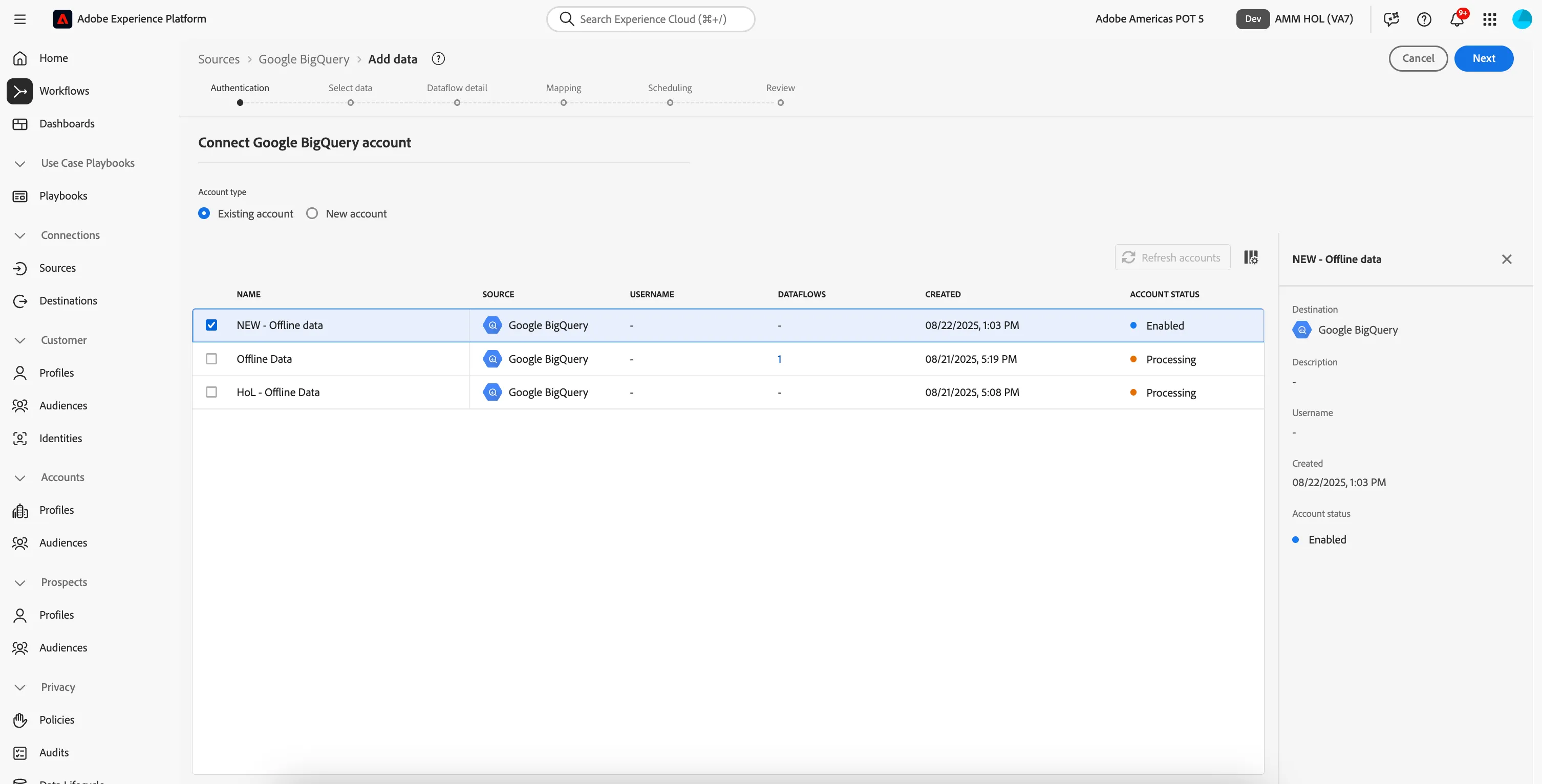Open the help question mark icon in header
The height and width of the screenshot is (784, 1542).
(x=1424, y=19)
